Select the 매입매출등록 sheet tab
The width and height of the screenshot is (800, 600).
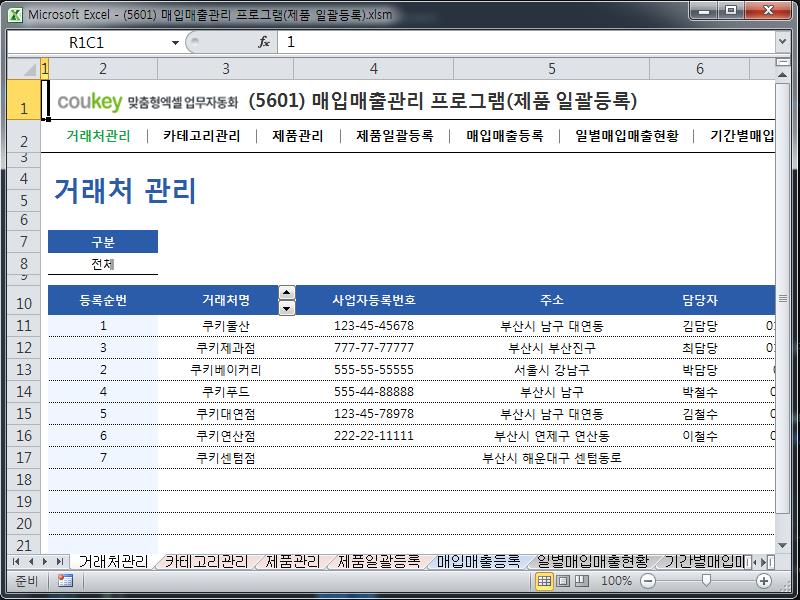click(478, 562)
